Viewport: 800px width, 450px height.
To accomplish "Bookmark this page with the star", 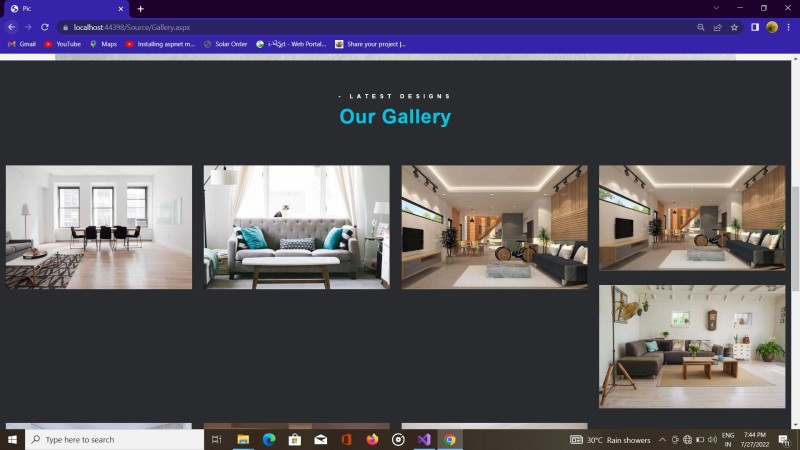I will pos(734,28).
